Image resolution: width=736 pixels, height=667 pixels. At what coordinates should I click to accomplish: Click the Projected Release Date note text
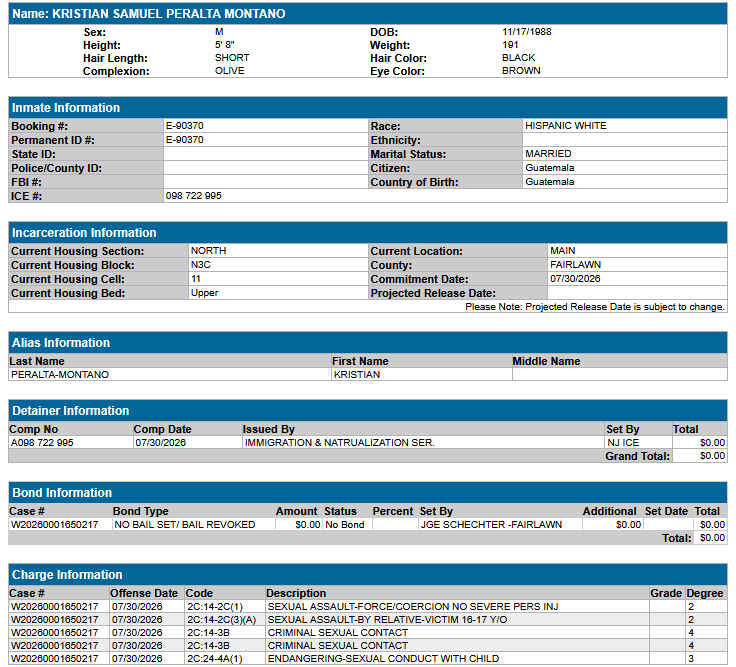pos(595,307)
